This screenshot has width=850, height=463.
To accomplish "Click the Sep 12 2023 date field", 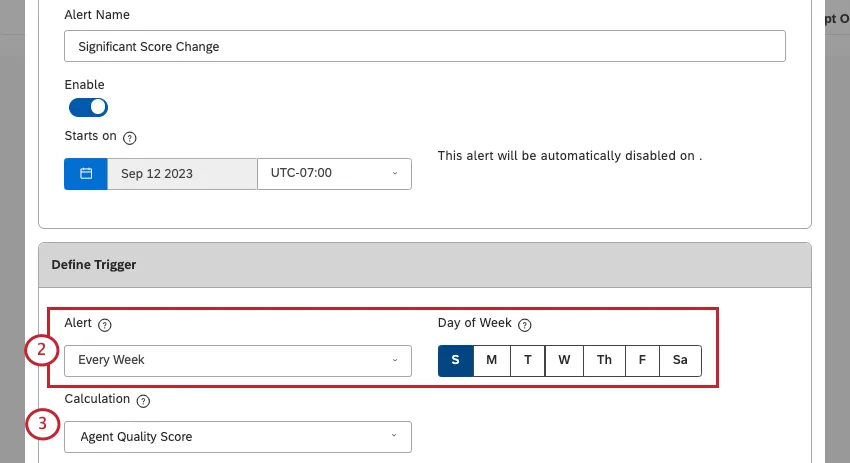I will (182, 173).
